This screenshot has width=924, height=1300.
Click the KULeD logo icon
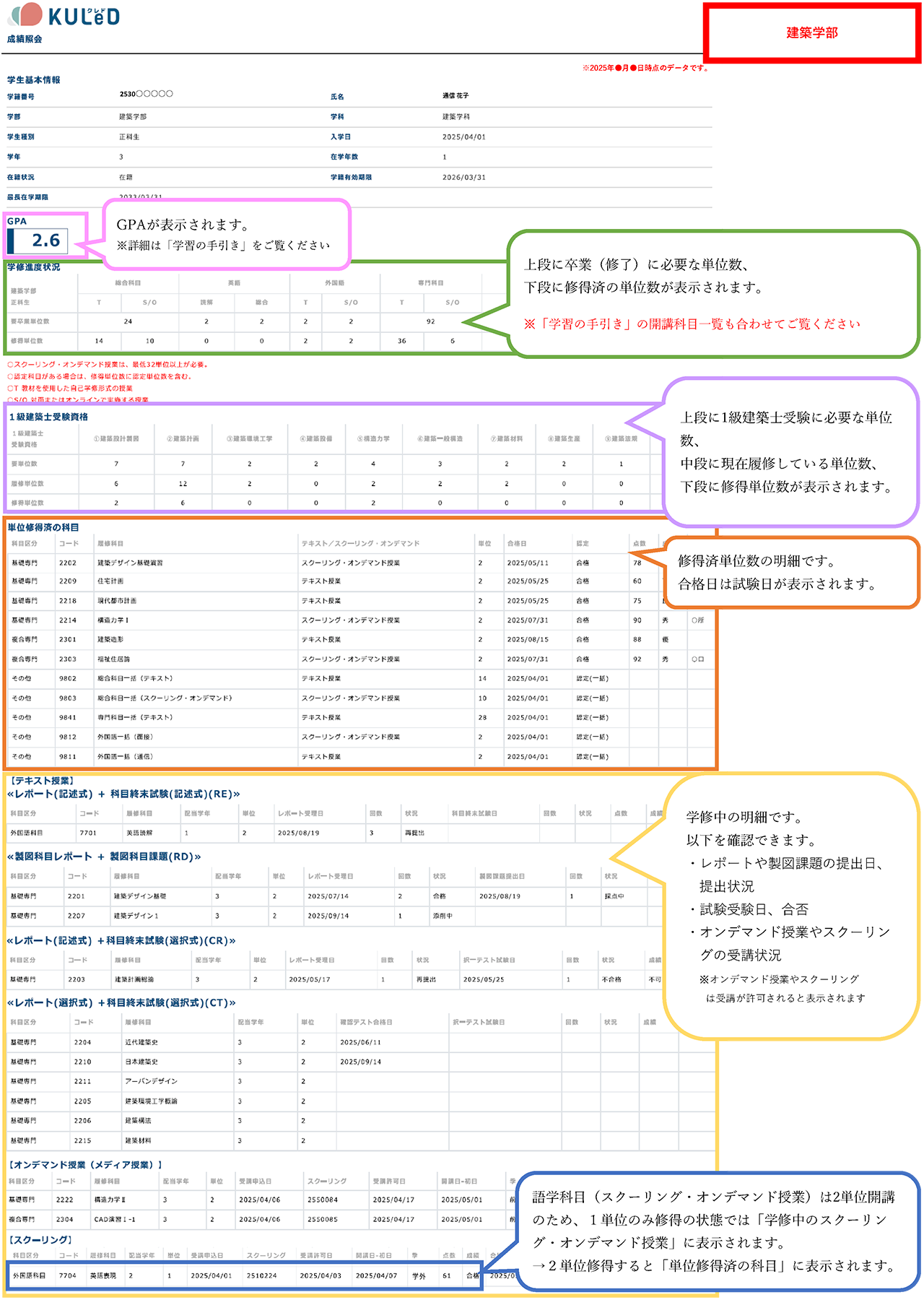click(x=26, y=15)
